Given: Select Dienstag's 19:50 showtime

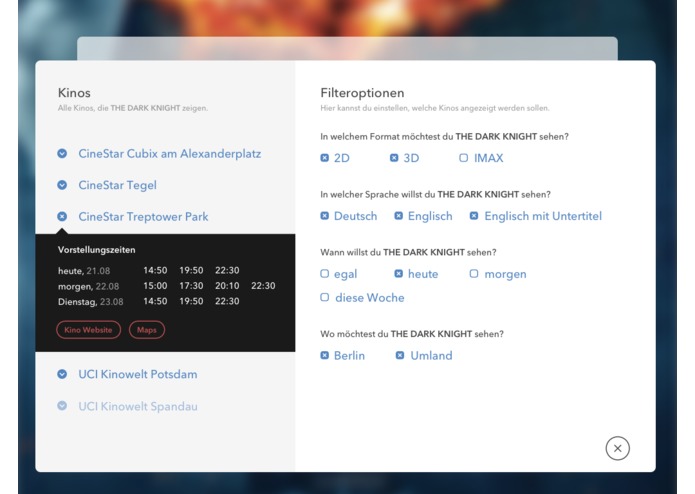Looking at the screenshot, I should tap(191, 301).
